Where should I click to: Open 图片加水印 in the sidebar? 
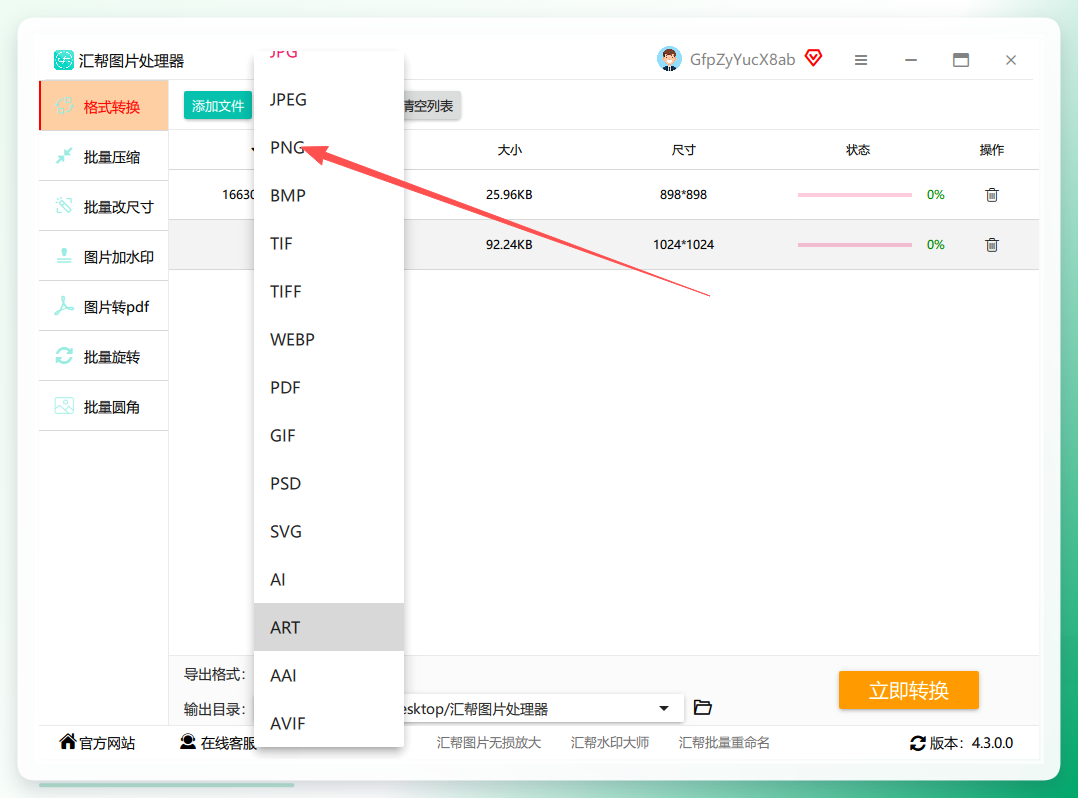pyautogui.click(x=104, y=256)
